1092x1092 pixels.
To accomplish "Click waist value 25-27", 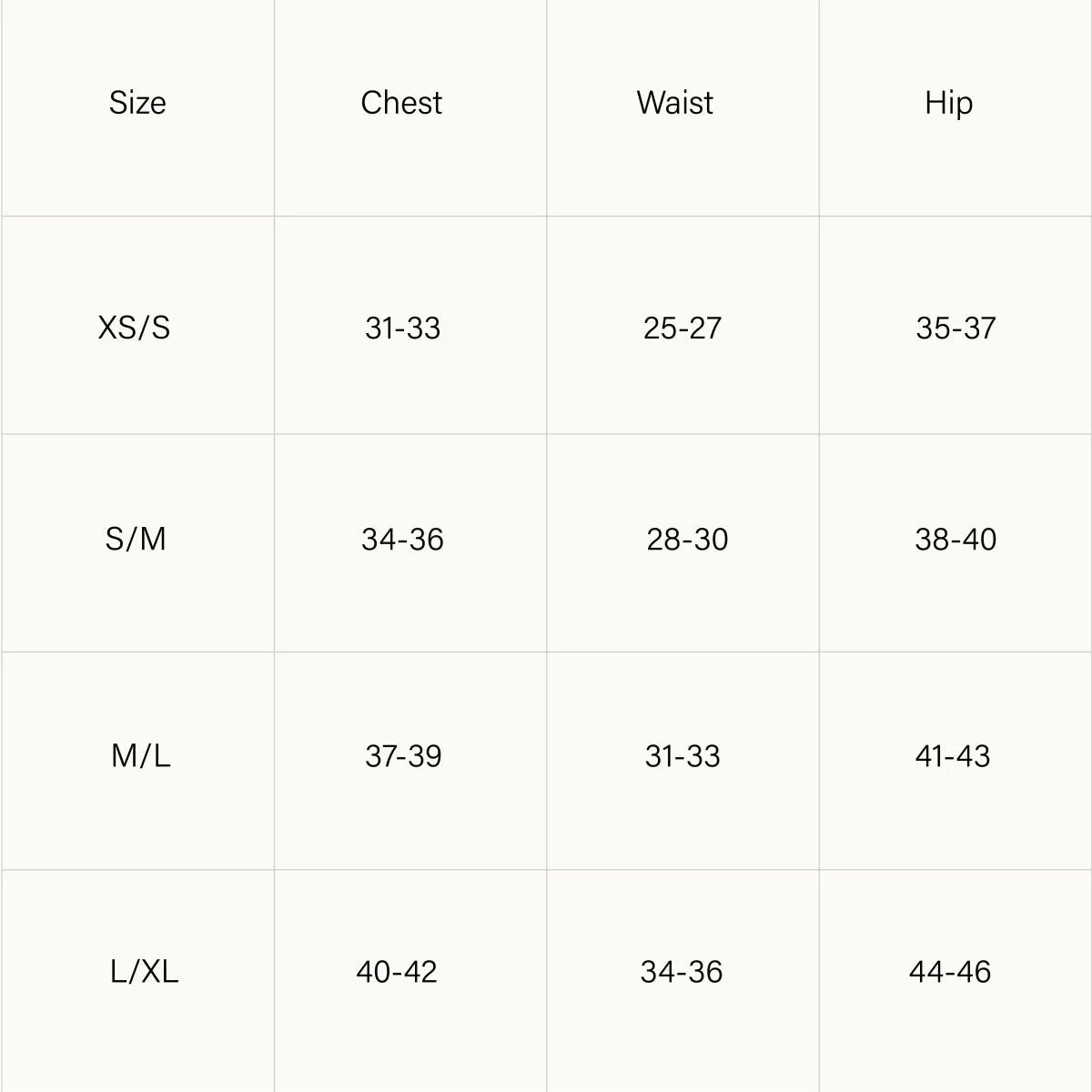I will tap(682, 328).
